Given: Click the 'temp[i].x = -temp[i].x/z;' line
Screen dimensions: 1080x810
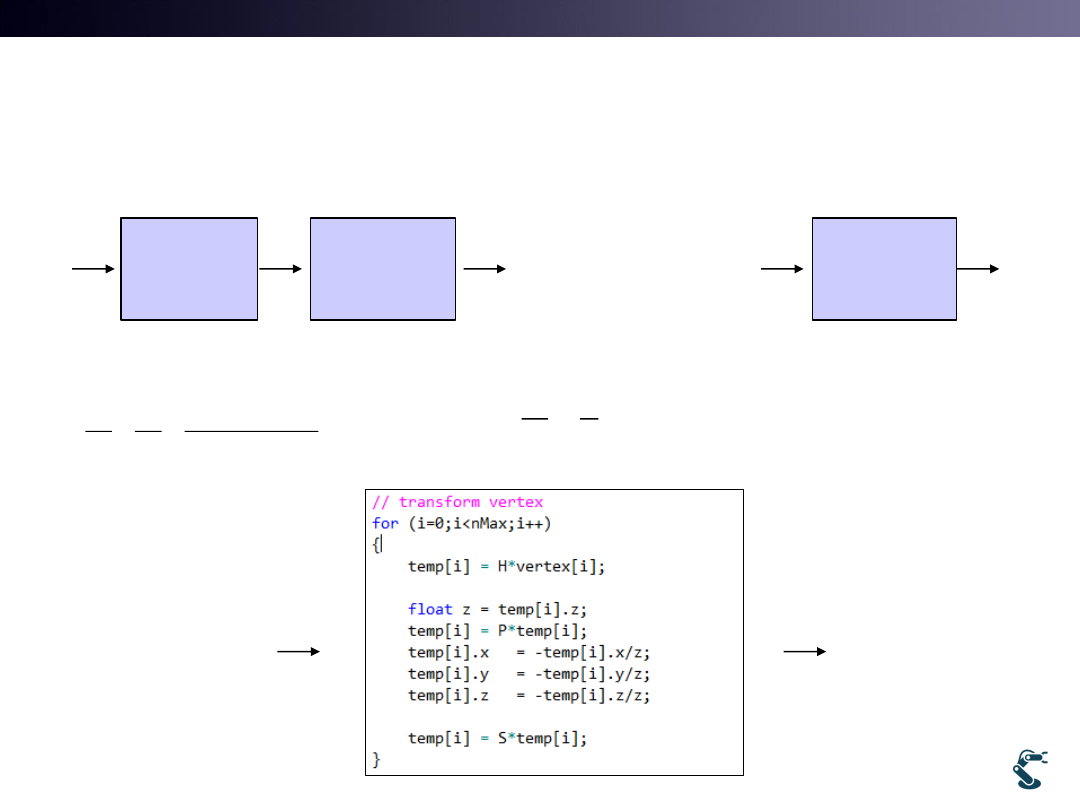Looking at the screenshot, I should (x=528, y=652).
